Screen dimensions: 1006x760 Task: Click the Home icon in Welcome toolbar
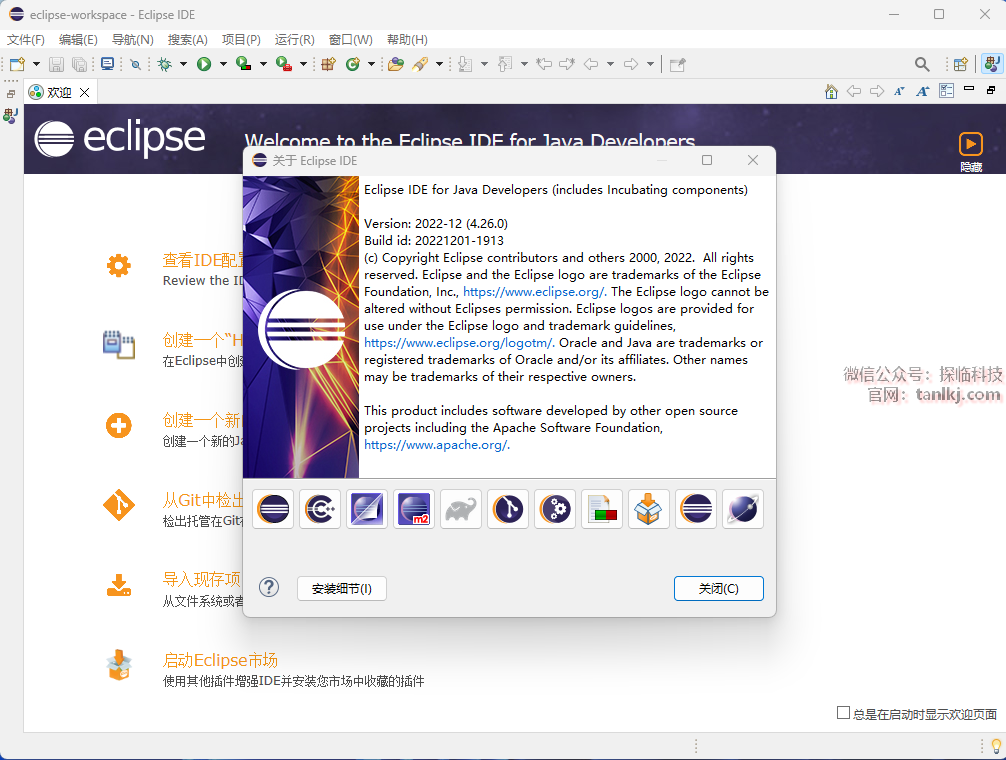[831, 91]
